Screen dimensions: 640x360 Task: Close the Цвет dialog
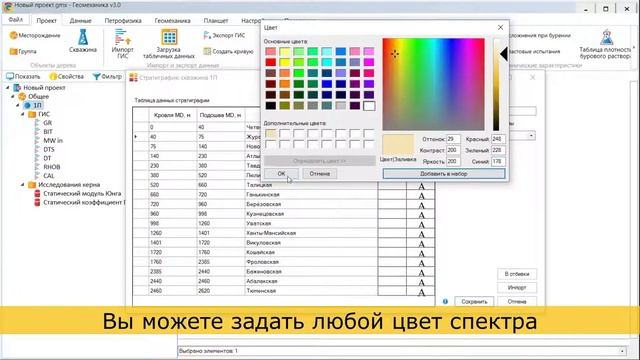tap(500, 27)
